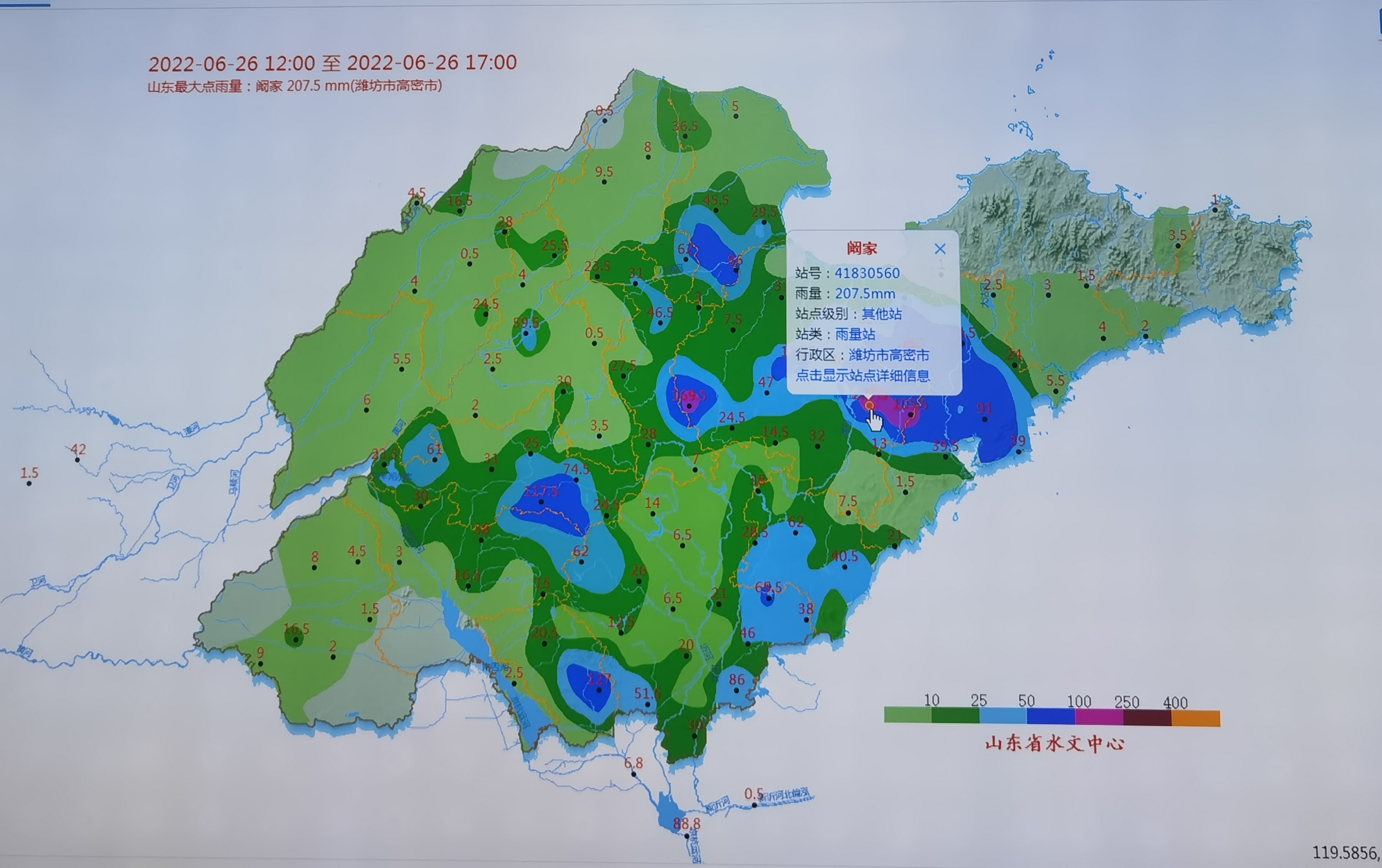
Task: Select the 32 station marker
Action: (x=817, y=446)
